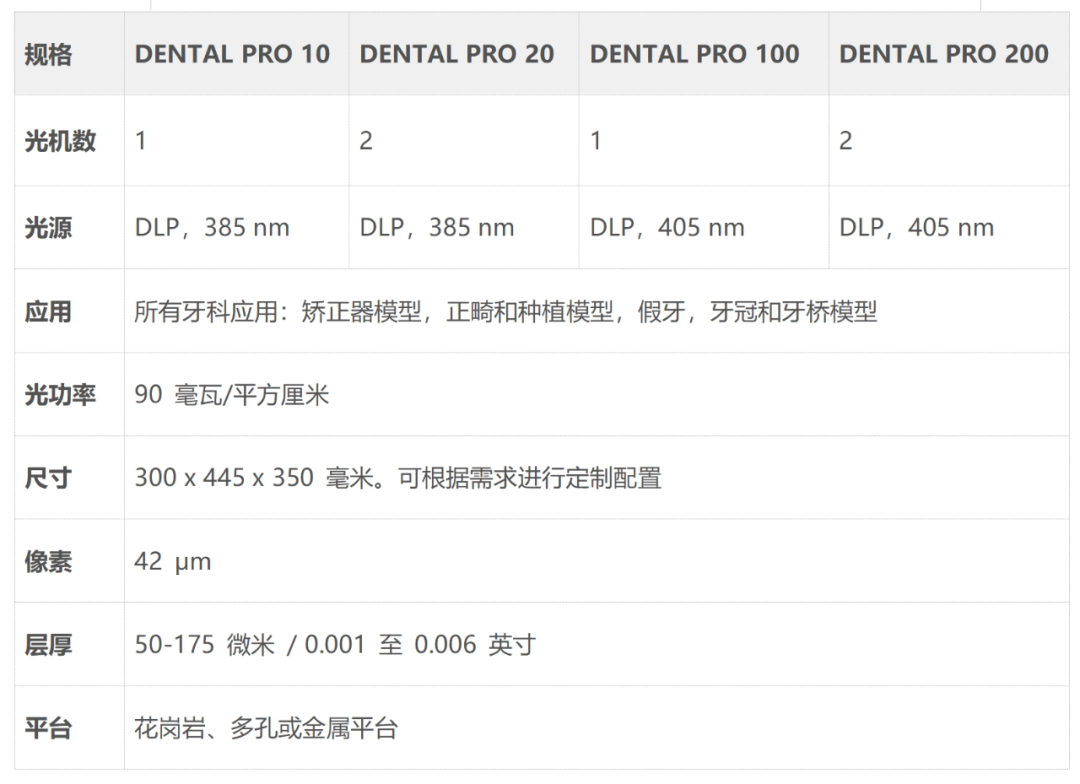Click the 光源 row label

pyautogui.click(x=48, y=227)
